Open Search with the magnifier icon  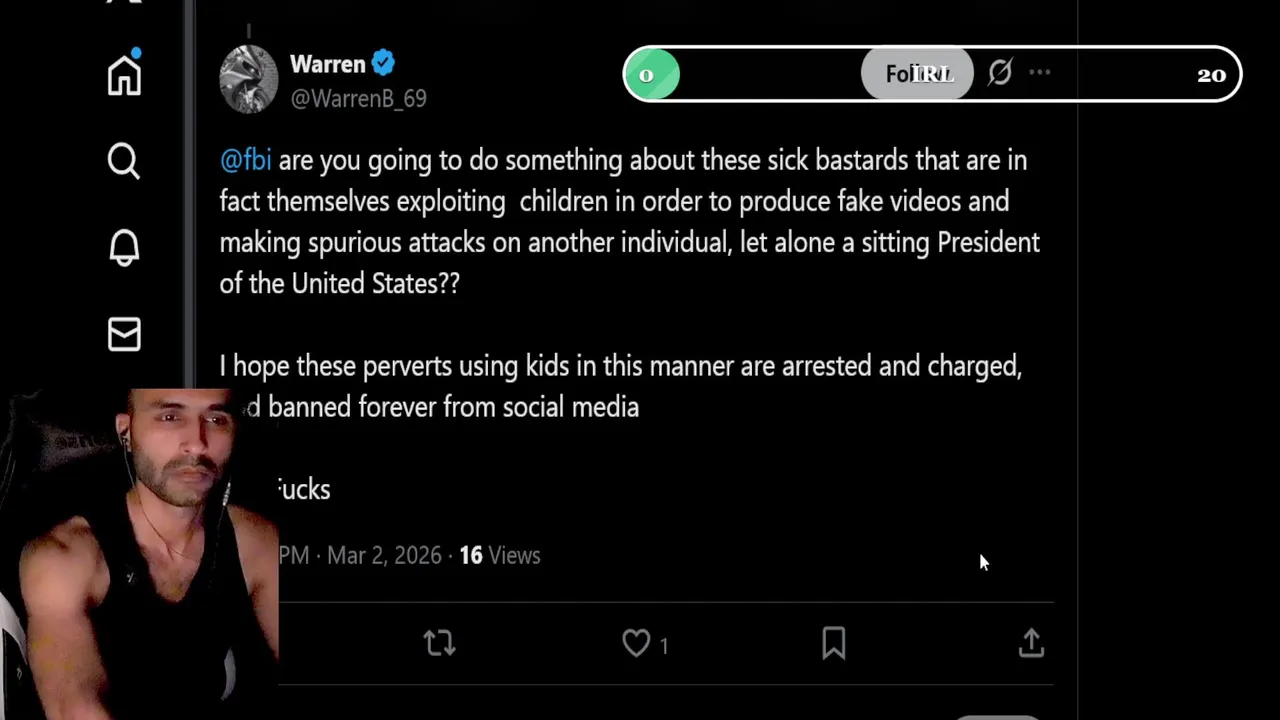124,161
